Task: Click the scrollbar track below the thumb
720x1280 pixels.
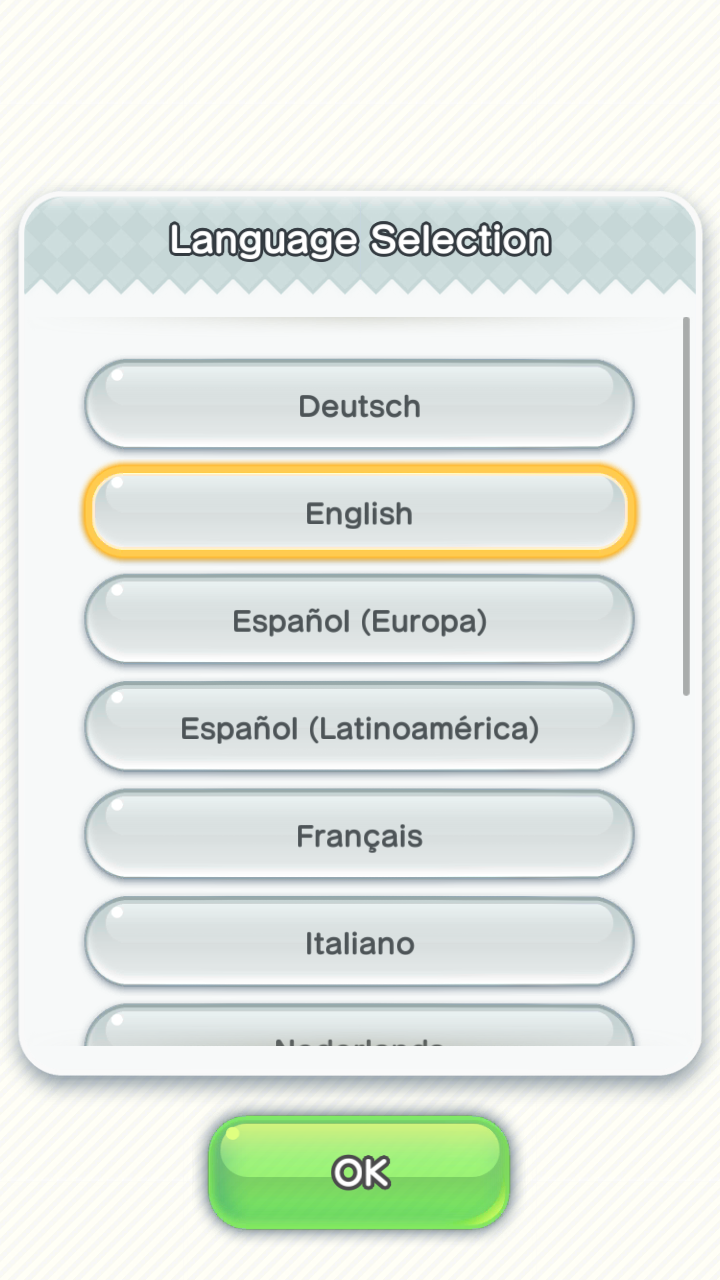Action: (x=686, y=870)
